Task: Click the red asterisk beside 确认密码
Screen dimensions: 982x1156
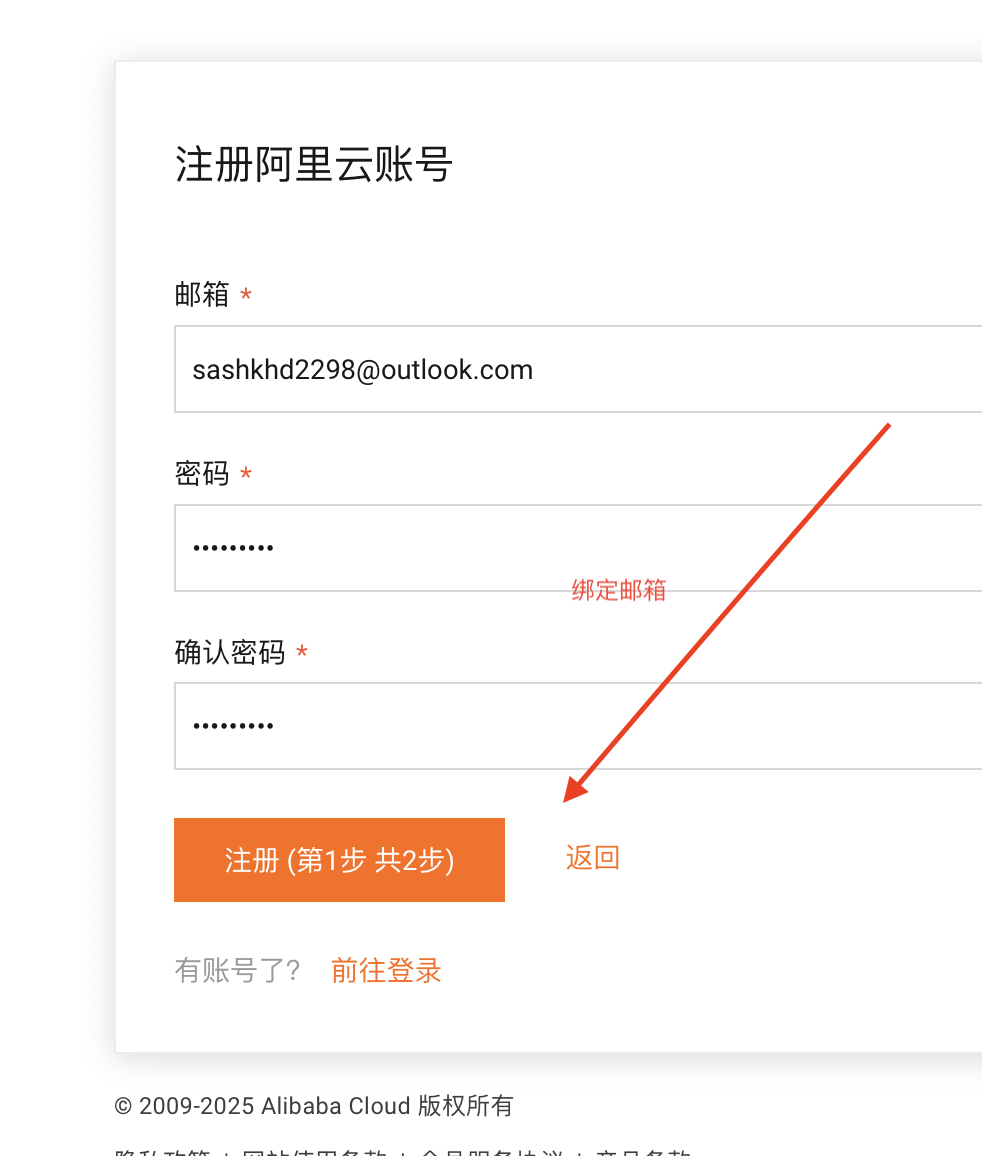Action: [x=302, y=653]
